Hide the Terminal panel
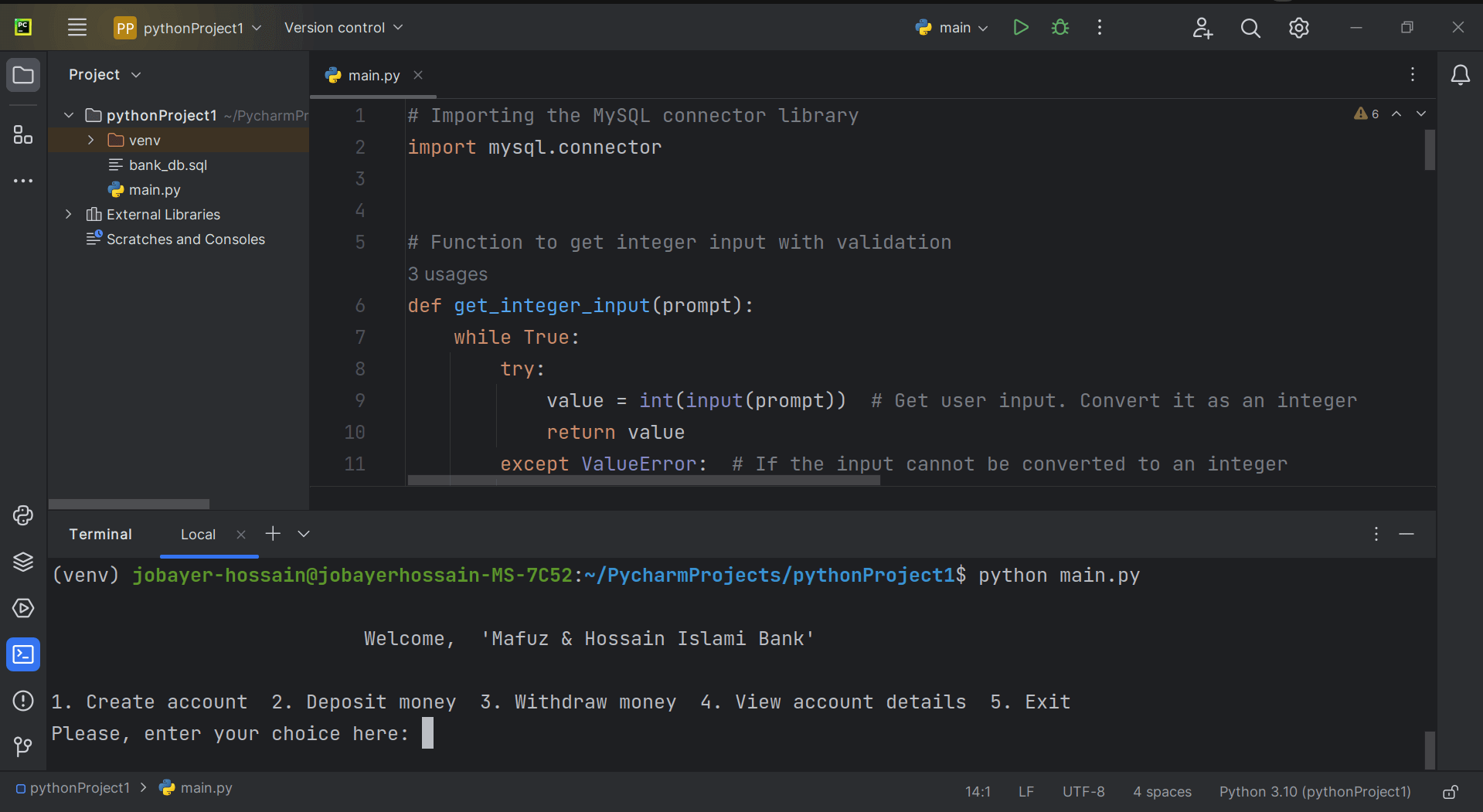Viewport: 1483px width, 812px height. pos(1406,534)
